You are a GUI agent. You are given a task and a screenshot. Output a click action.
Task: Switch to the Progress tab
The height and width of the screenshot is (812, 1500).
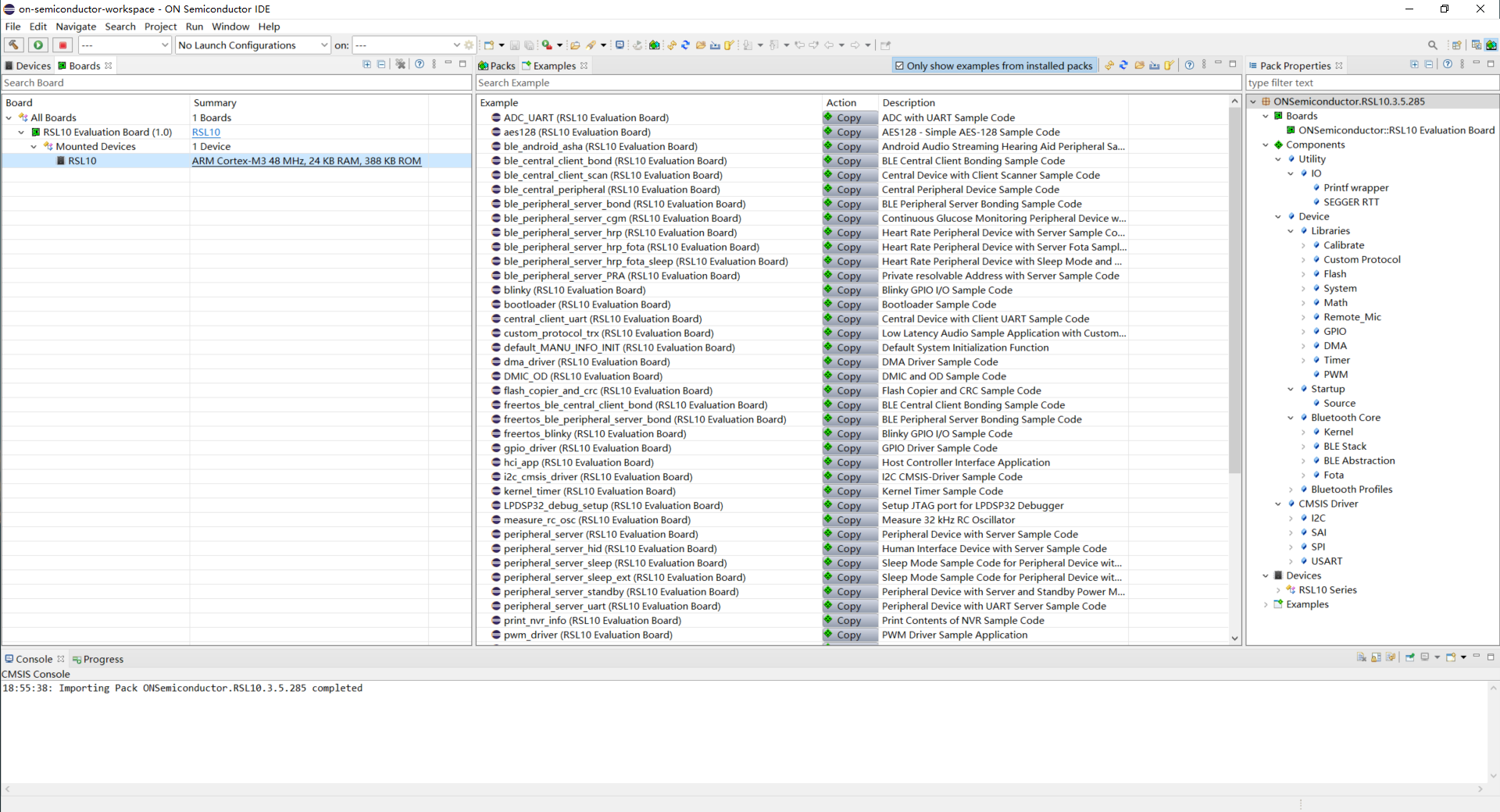coord(98,659)
